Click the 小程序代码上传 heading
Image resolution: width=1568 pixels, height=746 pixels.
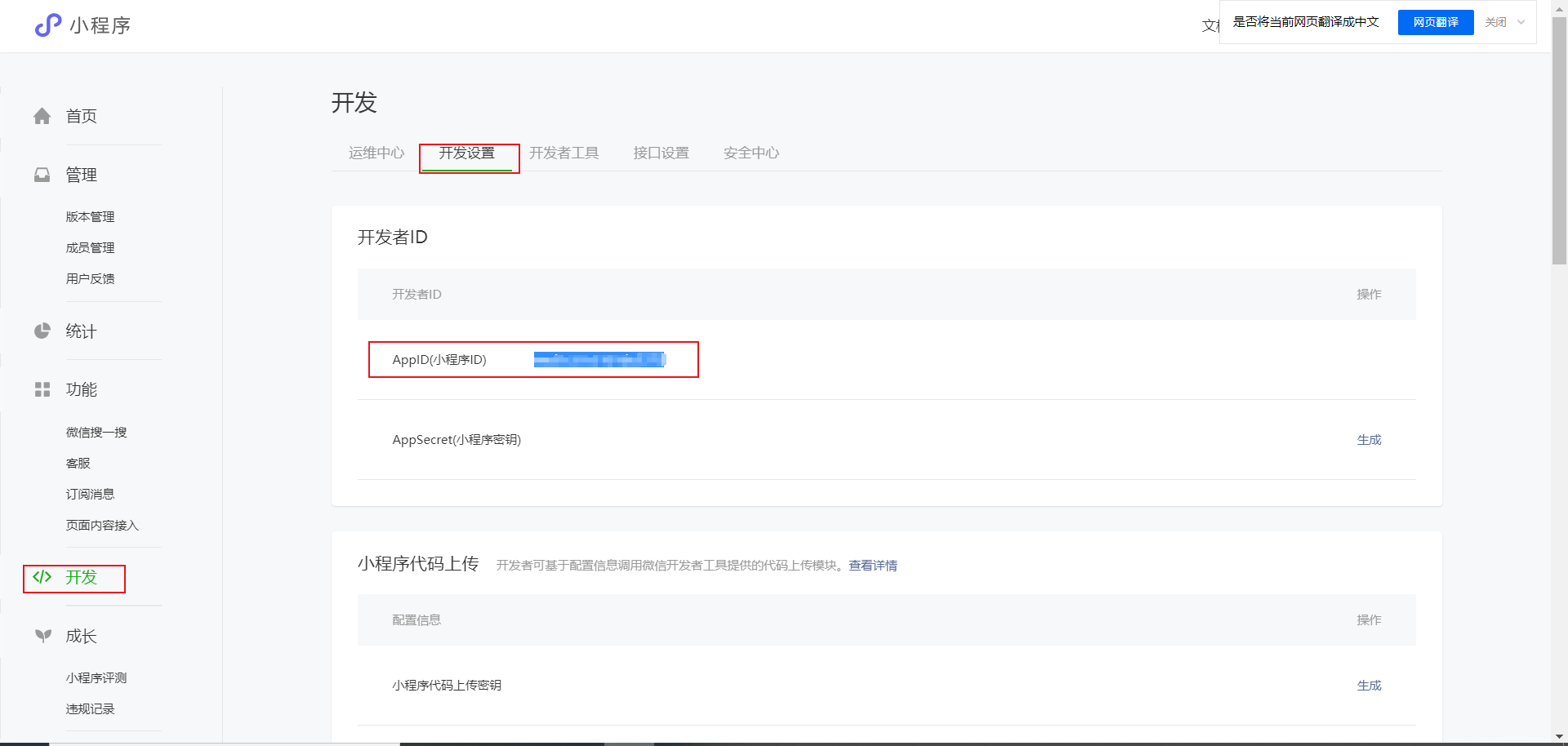(418, 564)
